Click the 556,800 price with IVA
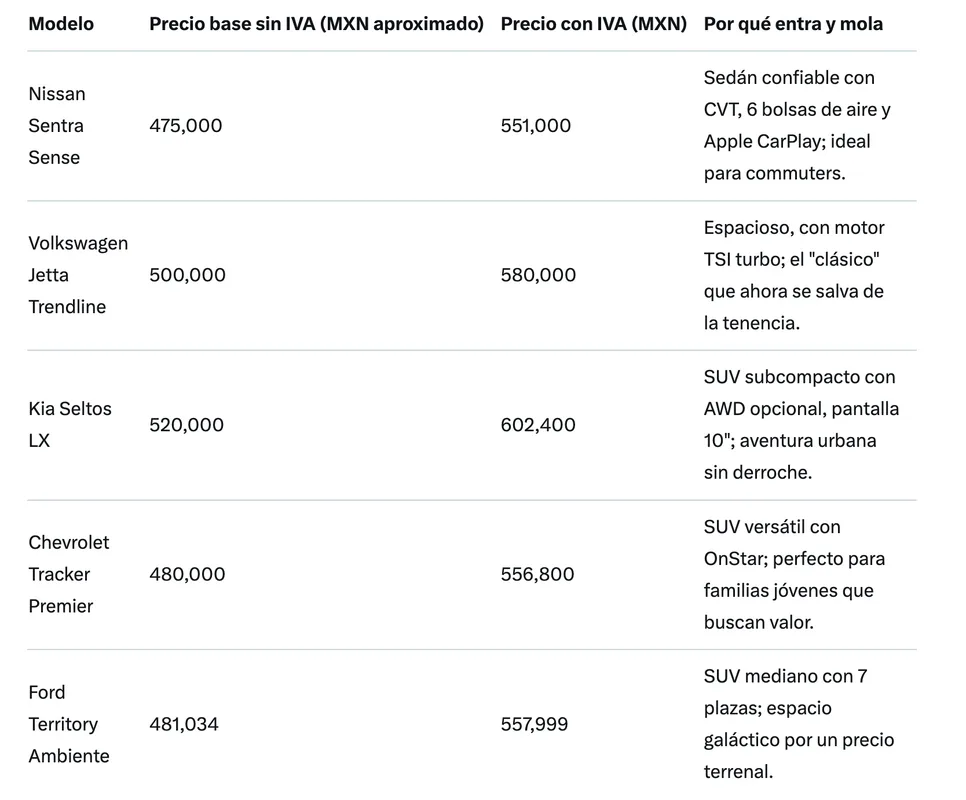The image size is (966, 800). pos(537,574)
